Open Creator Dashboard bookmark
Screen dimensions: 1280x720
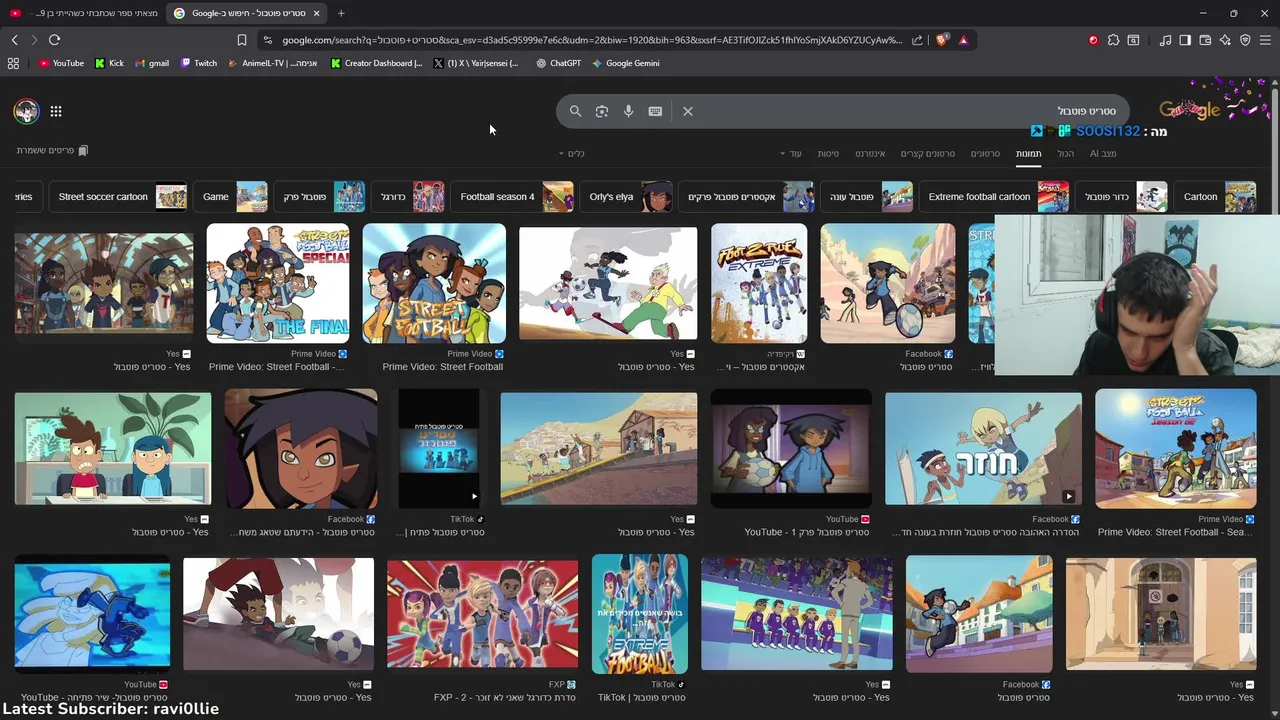click(x=377, y=63)
